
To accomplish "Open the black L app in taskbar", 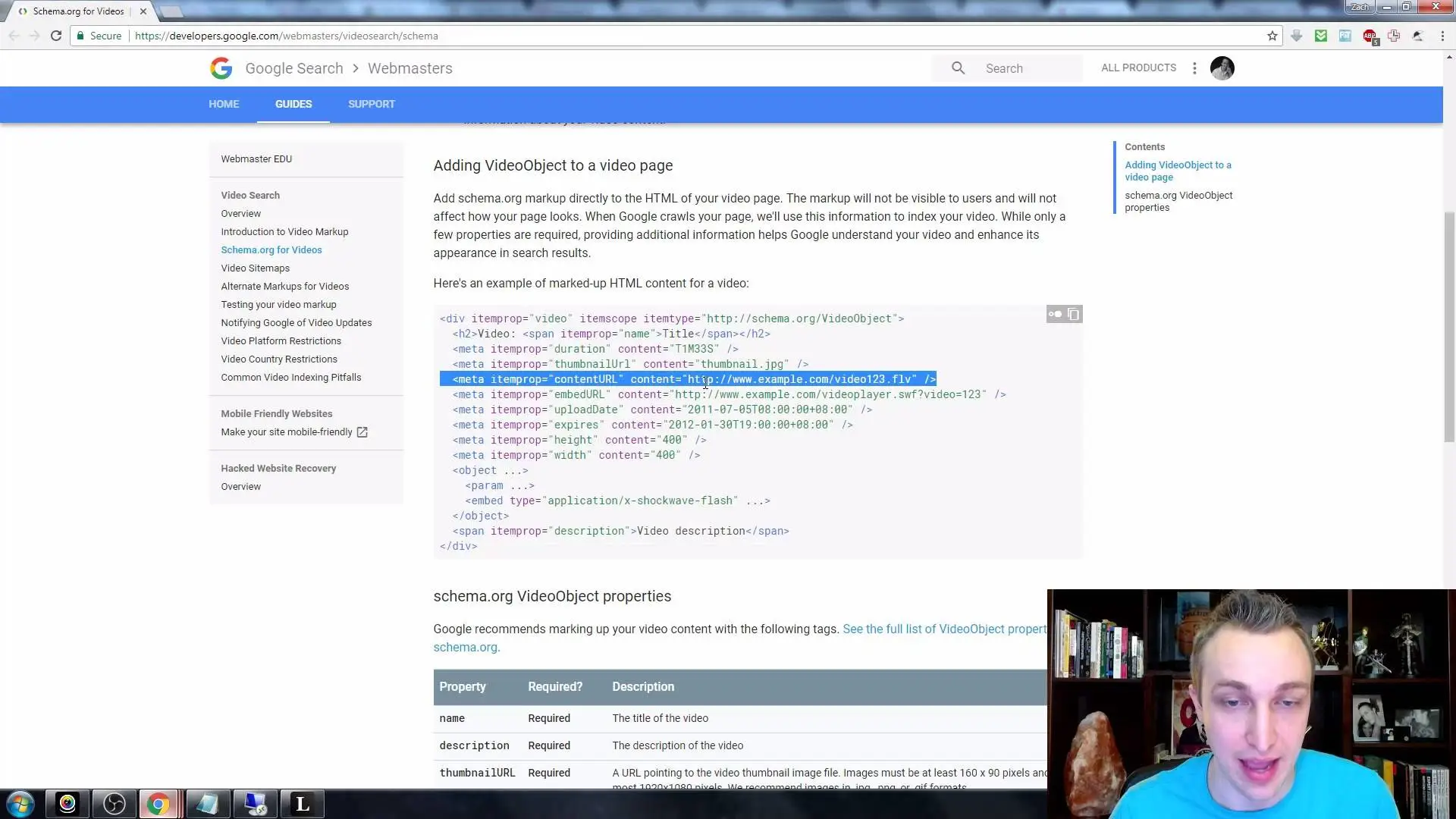I will point(303,804).
